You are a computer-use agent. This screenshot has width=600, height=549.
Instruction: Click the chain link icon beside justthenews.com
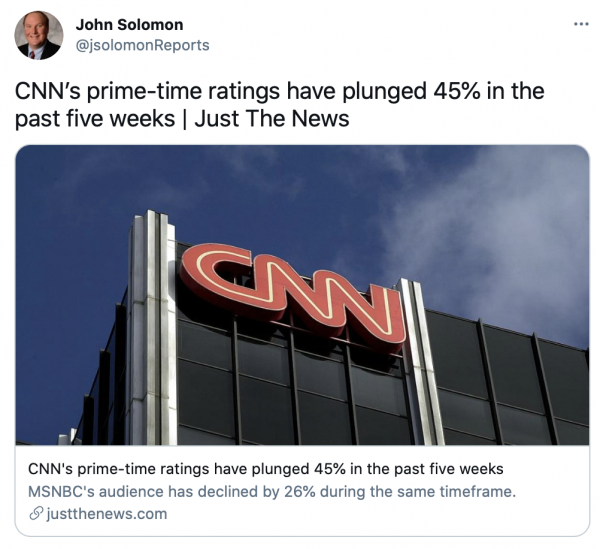tap(35, 514)
